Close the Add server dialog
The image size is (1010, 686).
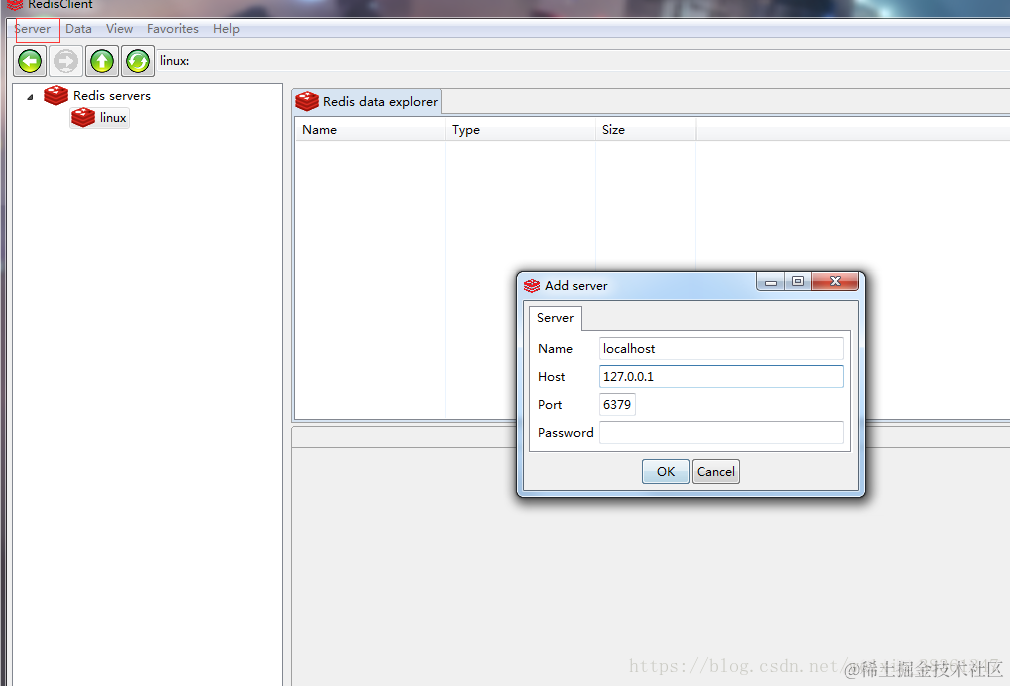point(835,281)
